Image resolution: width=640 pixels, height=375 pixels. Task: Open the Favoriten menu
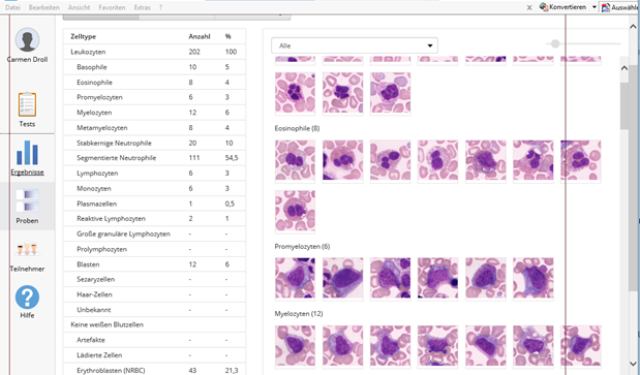[x=112, y=7]
